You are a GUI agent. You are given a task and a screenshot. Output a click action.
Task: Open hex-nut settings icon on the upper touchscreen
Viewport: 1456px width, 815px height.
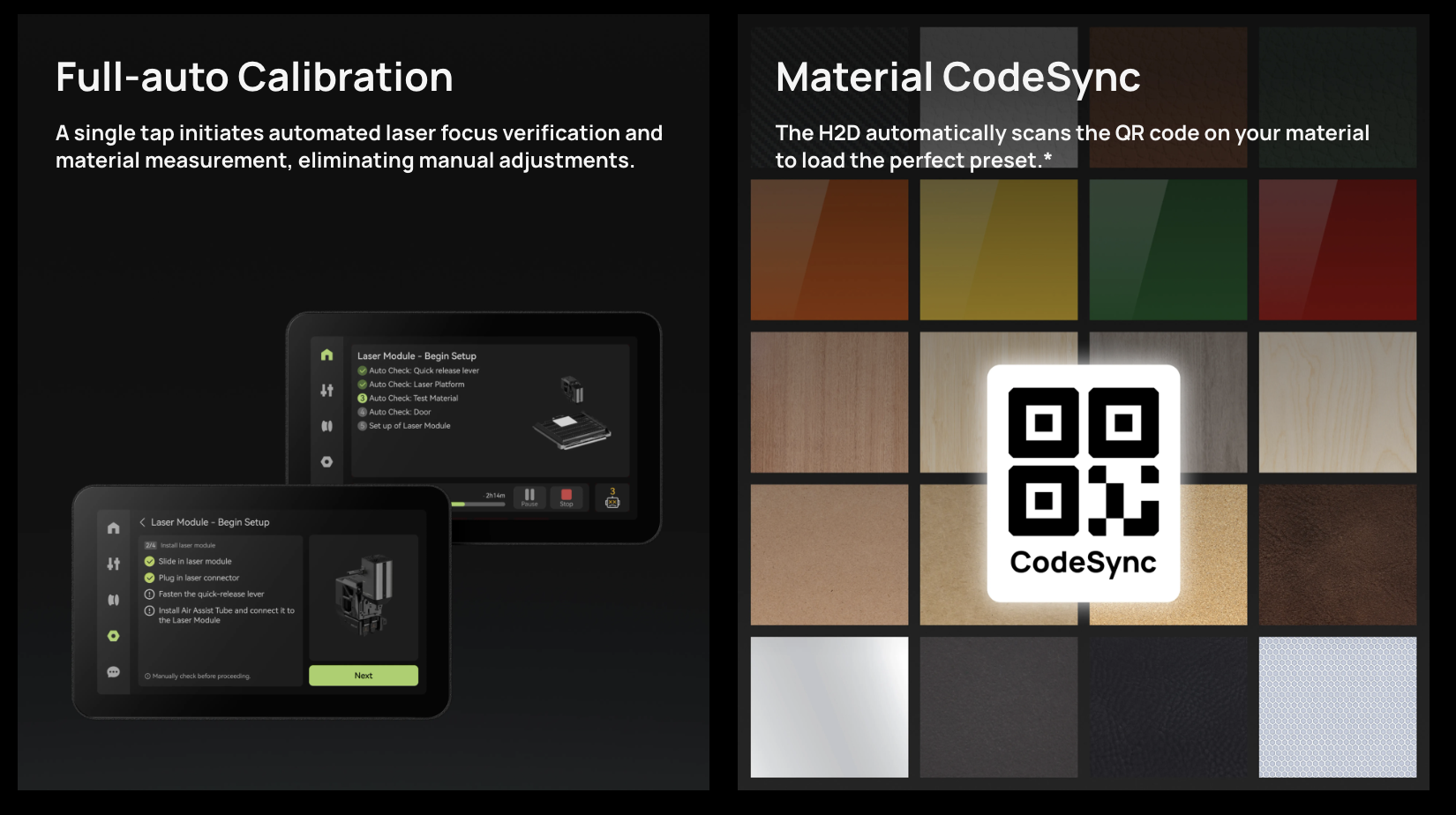326,461
